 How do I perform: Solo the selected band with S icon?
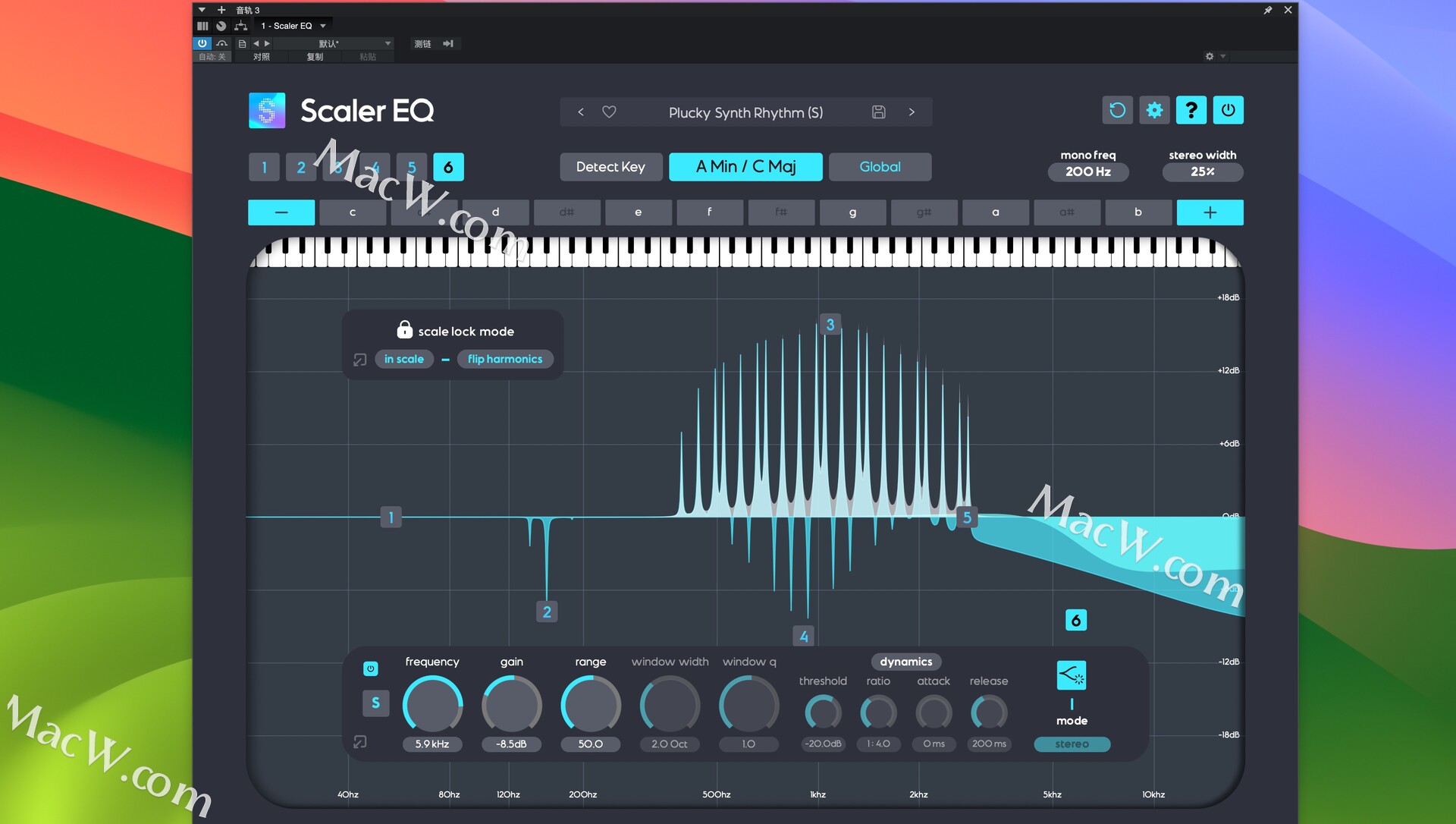375,703
